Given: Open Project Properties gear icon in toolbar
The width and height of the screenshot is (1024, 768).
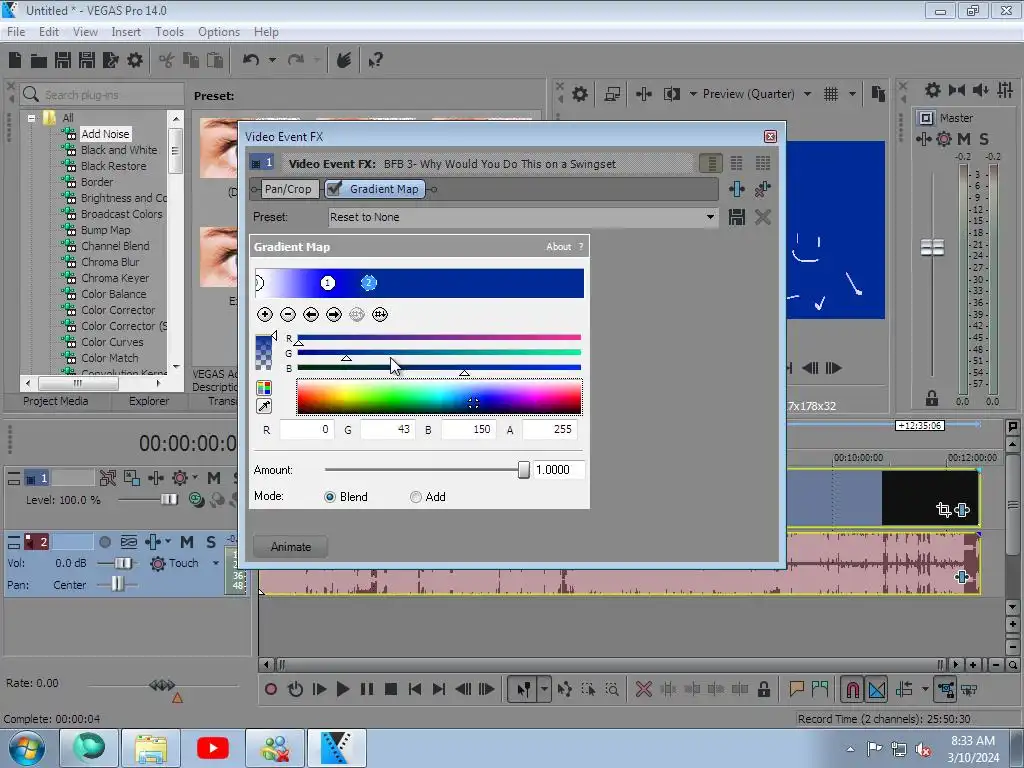Looking at the screenshot, I should click(x=135, y=61).
